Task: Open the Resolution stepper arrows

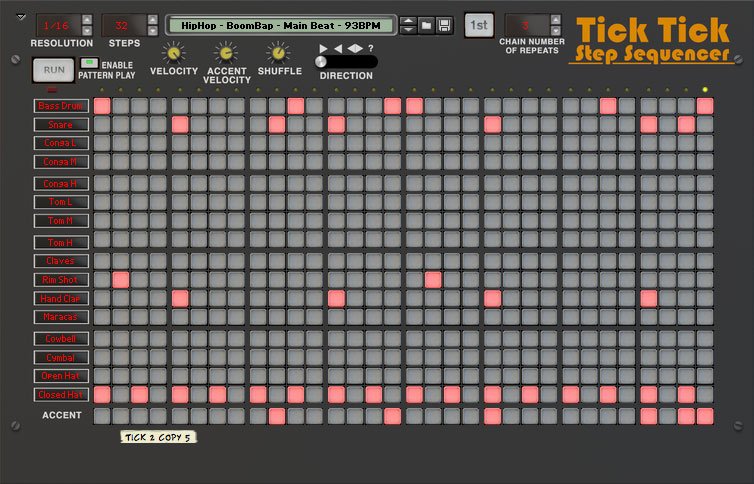Action: [x=86, y=25]
